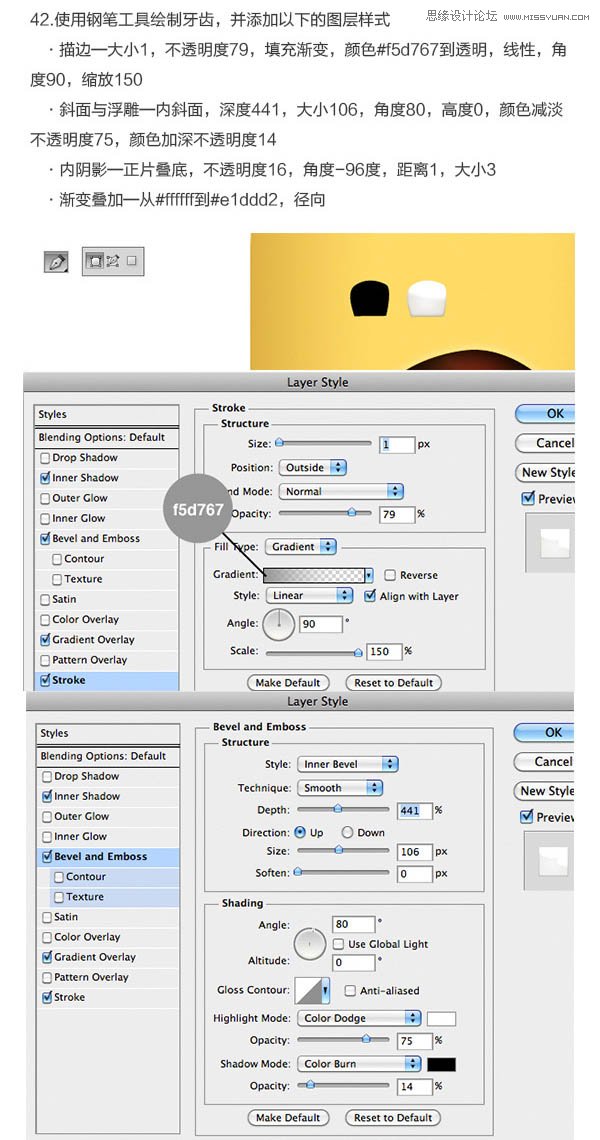This screenshot has height=1140, width=600.
Task: Open the Highlight Mode dropdown showing Color Dodge
Action: point(359,1019)
